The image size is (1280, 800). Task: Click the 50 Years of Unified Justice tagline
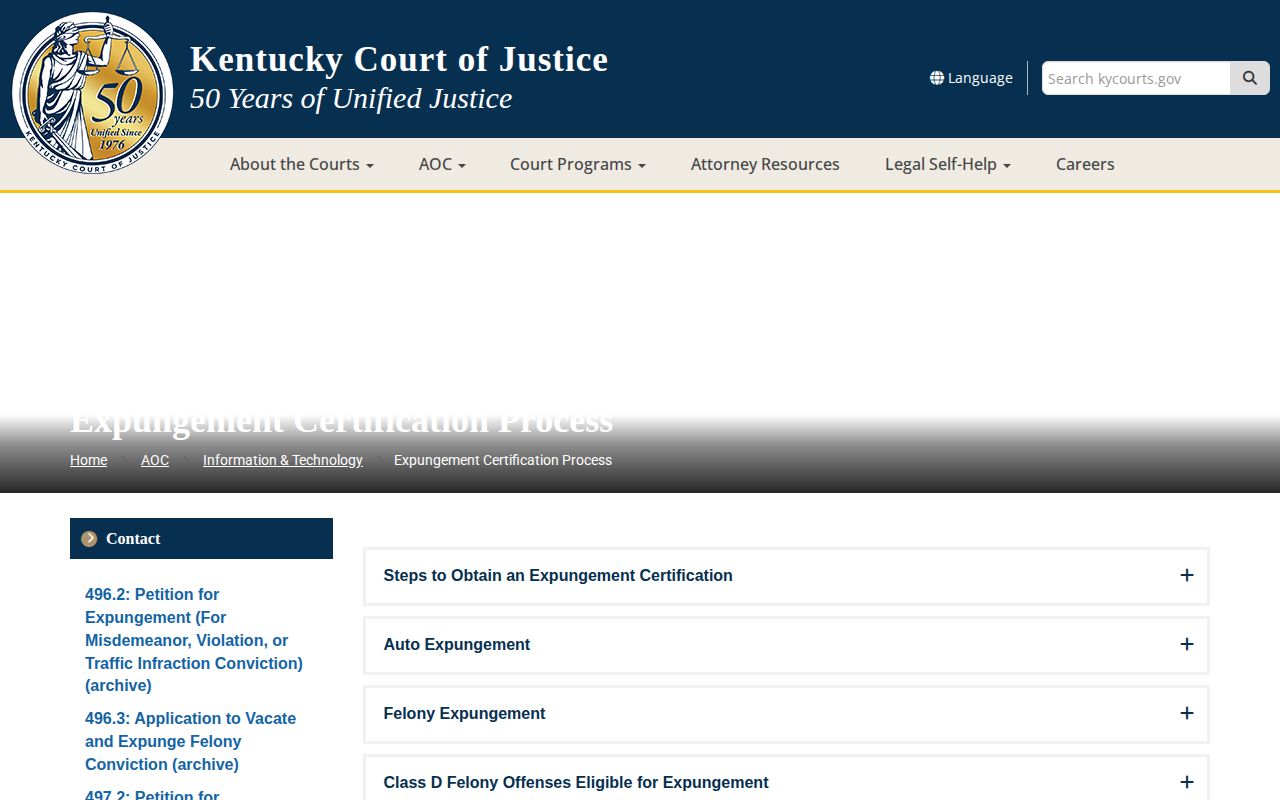tap(351, 98)
